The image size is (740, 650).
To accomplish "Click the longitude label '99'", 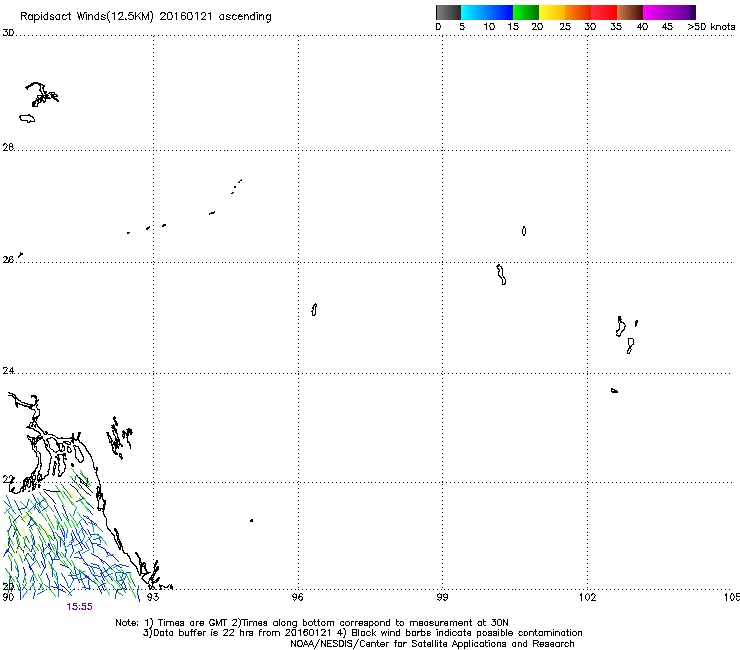I will [442, 597].
